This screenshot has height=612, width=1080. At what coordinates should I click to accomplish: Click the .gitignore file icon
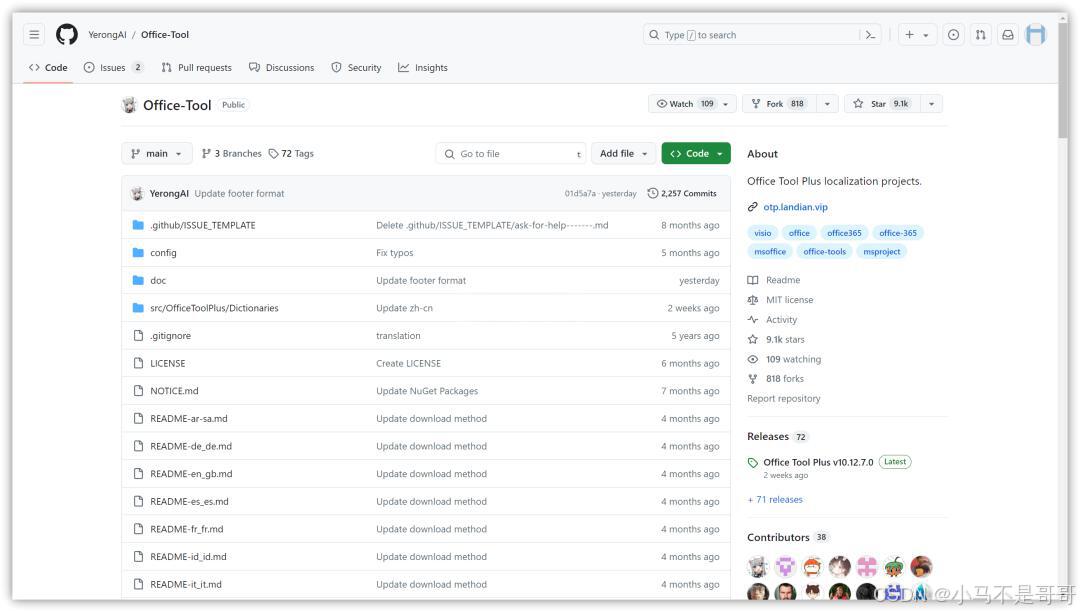[138, 335]
